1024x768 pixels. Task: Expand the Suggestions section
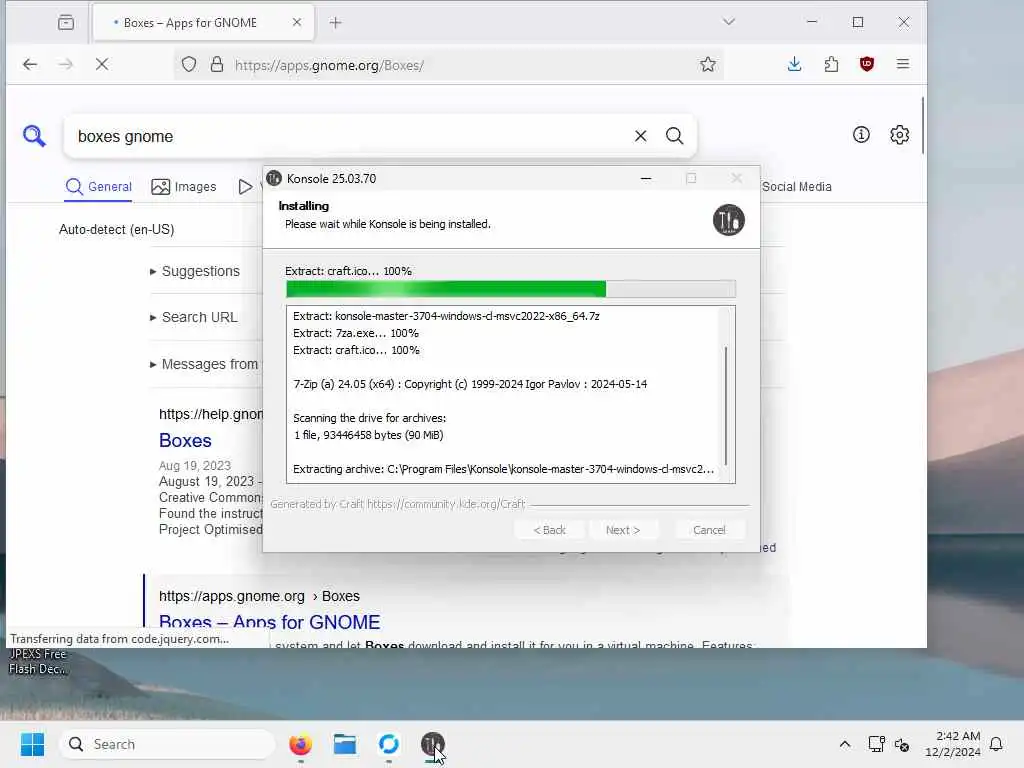[x=195, y=271]
